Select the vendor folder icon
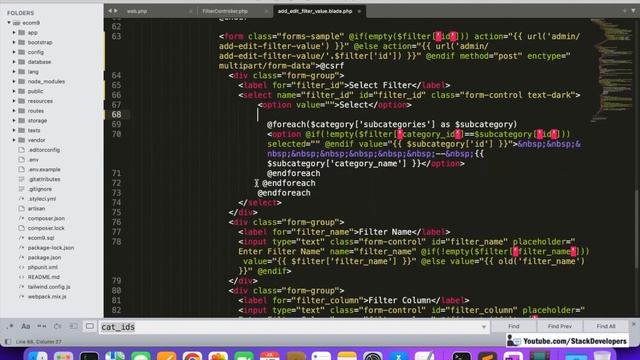This screenshot has height=360, width=640. pyautogui.click(x=22, y=140)
